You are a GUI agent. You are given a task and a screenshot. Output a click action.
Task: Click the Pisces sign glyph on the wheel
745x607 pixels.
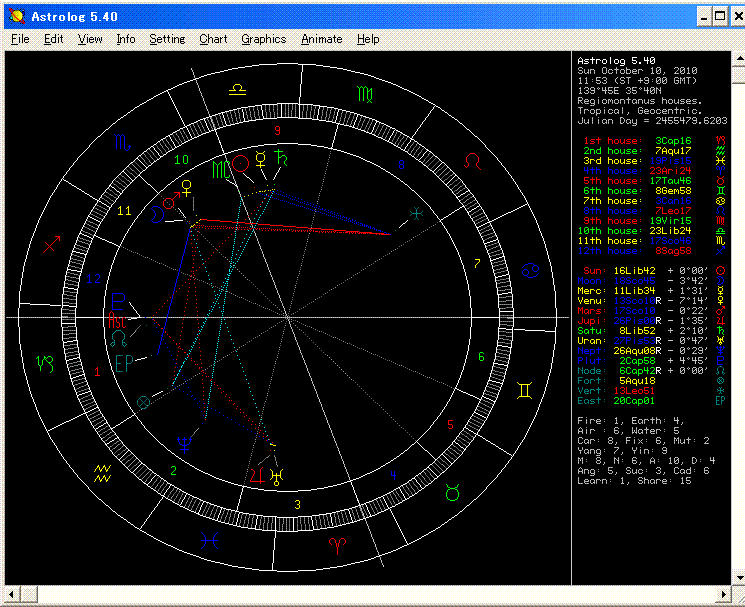coord(209,541)
